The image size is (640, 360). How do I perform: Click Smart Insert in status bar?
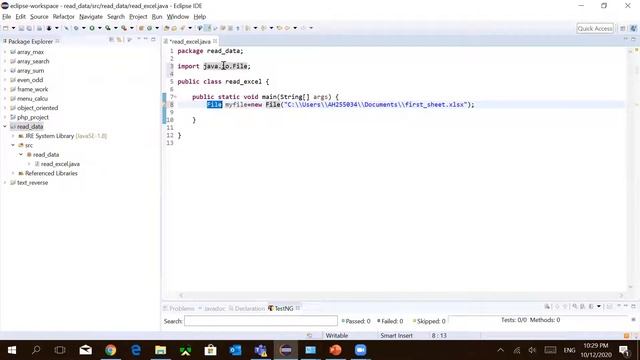396,336
